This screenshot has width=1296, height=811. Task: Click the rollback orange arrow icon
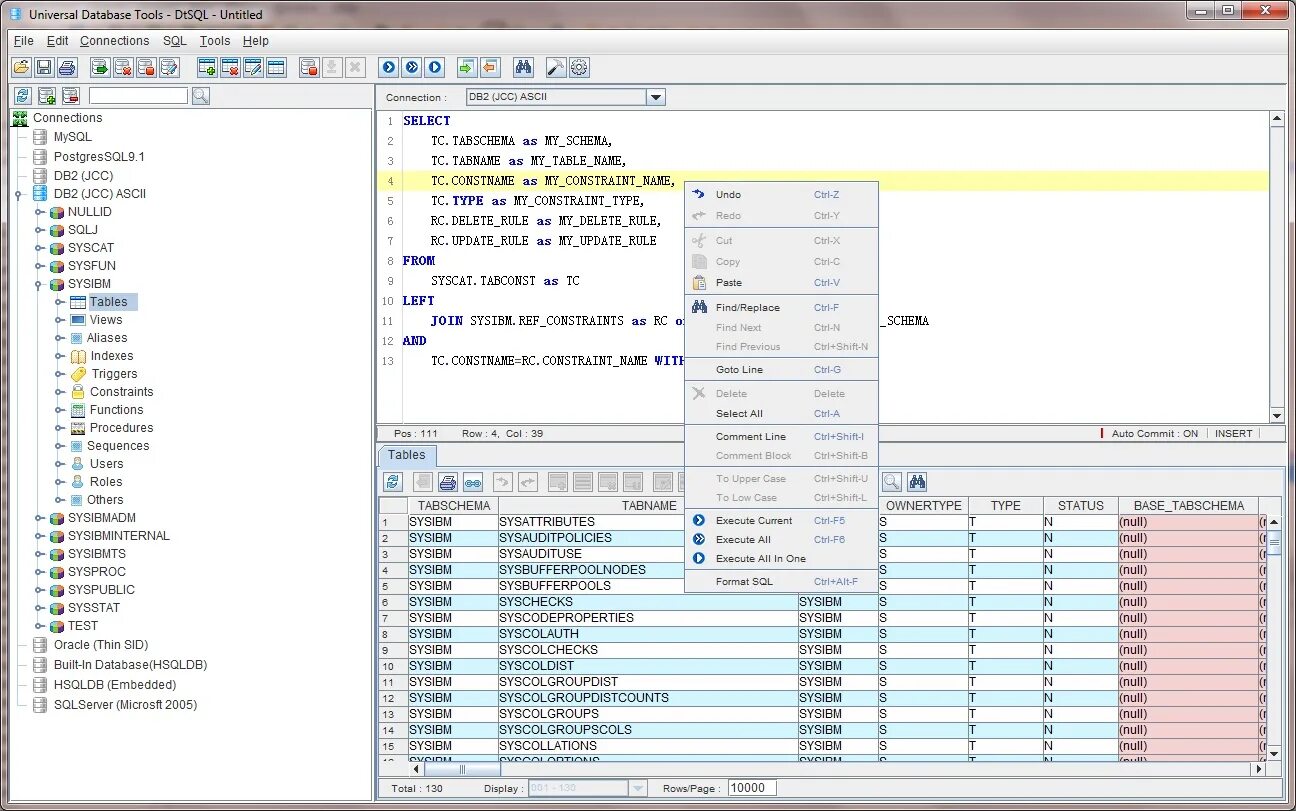[489, 67]
